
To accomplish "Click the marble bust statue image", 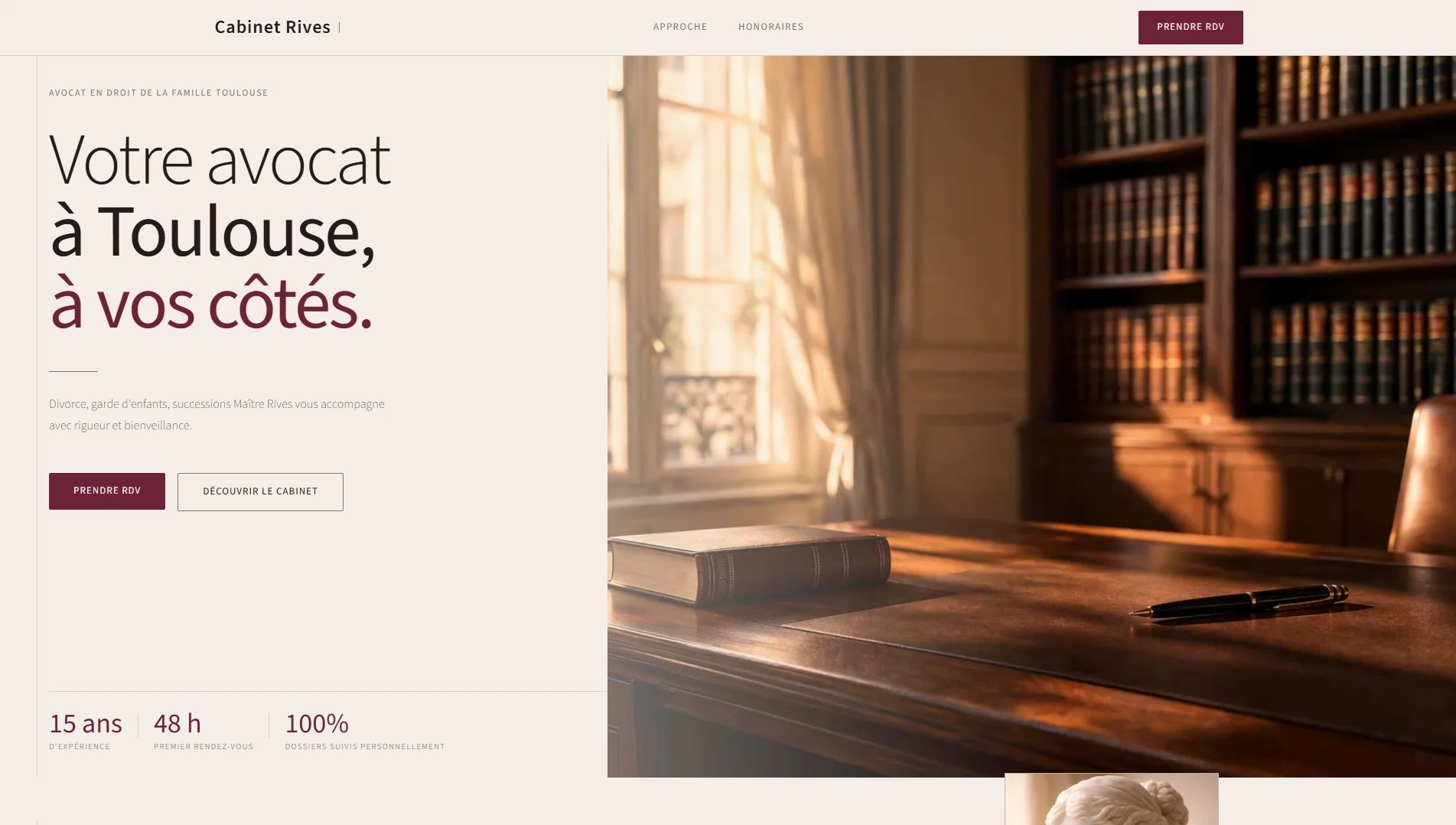I will pos(1111,799).
